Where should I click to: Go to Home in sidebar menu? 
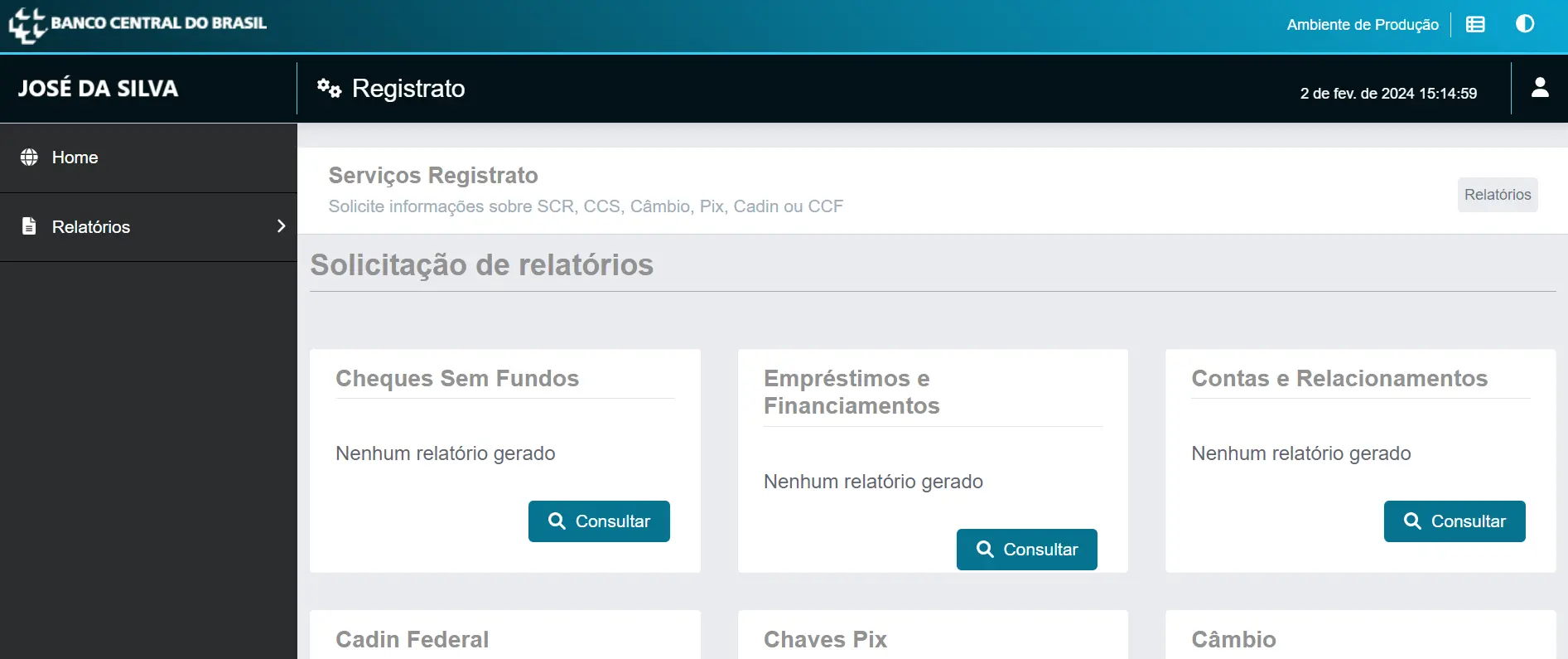pos(149,157)
